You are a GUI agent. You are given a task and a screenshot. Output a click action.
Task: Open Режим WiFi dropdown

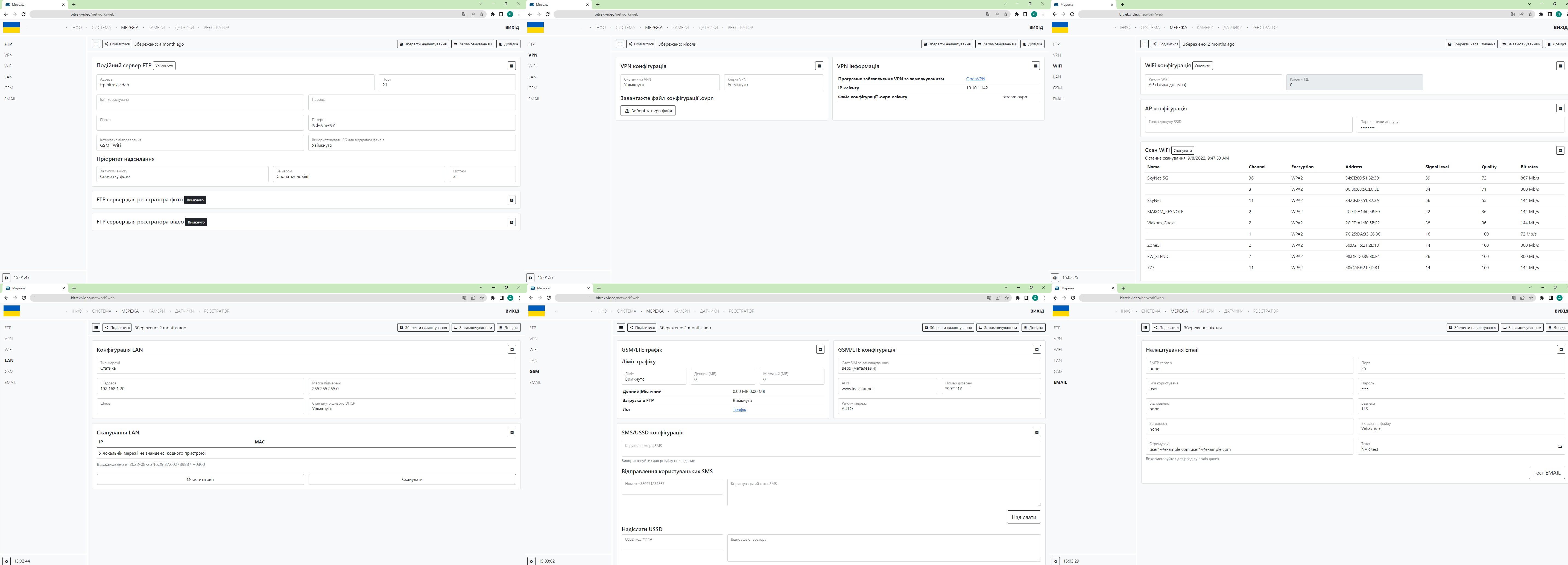(1213, 82)
